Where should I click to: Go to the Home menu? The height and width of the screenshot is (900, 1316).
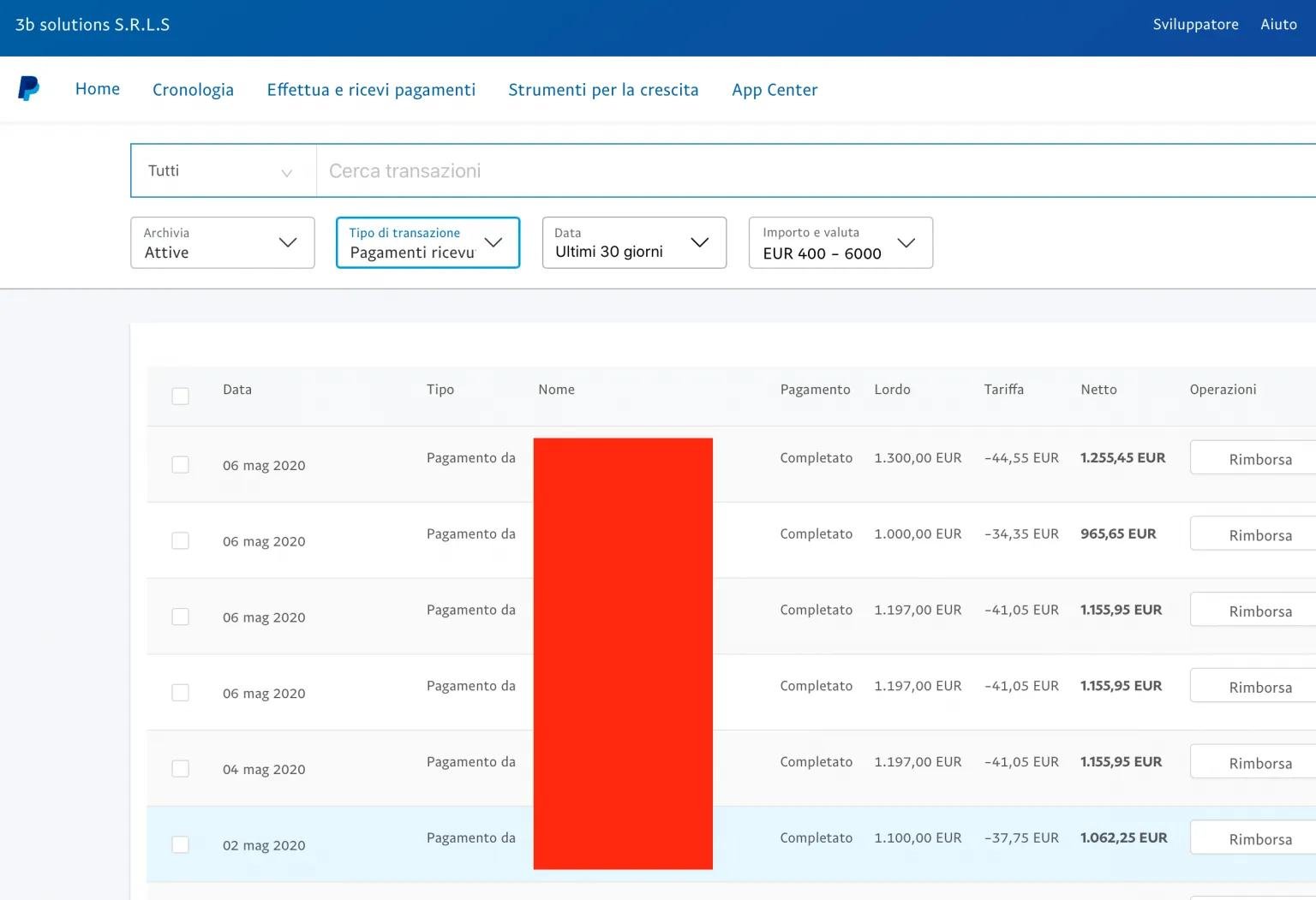98,89
